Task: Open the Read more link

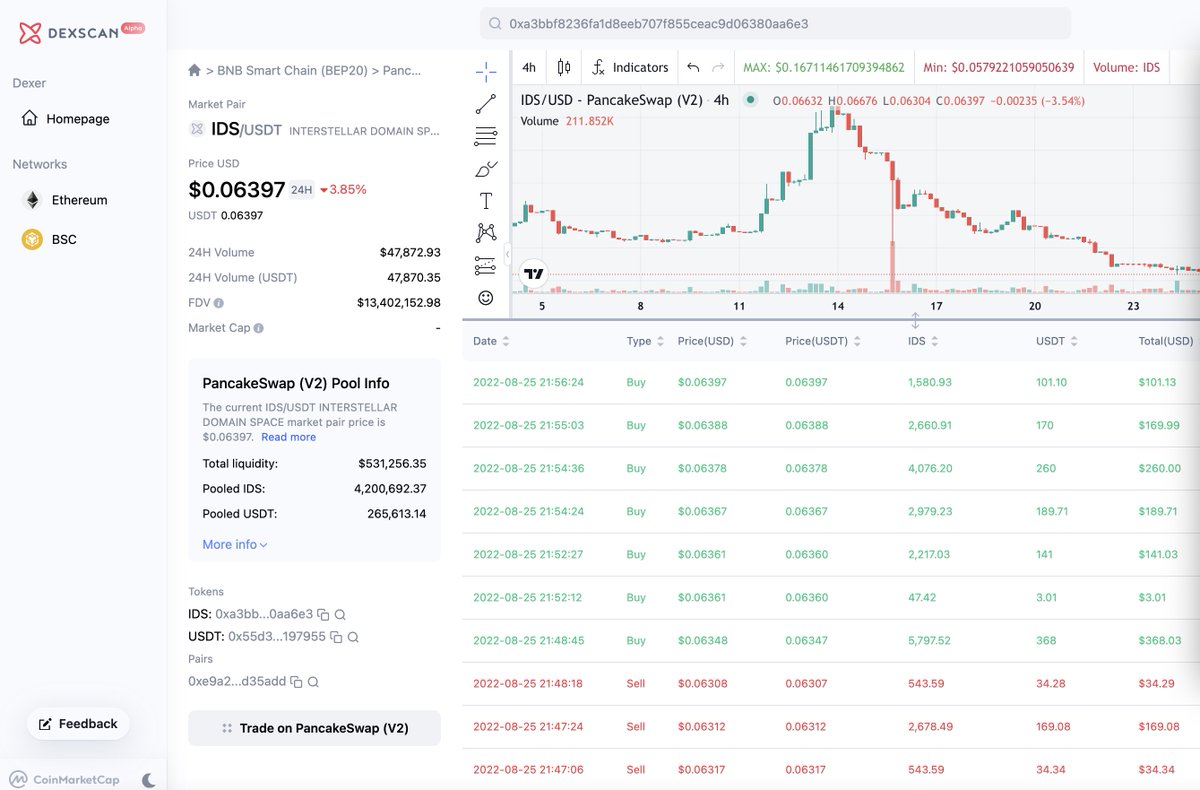Action: tap(289, 437)
